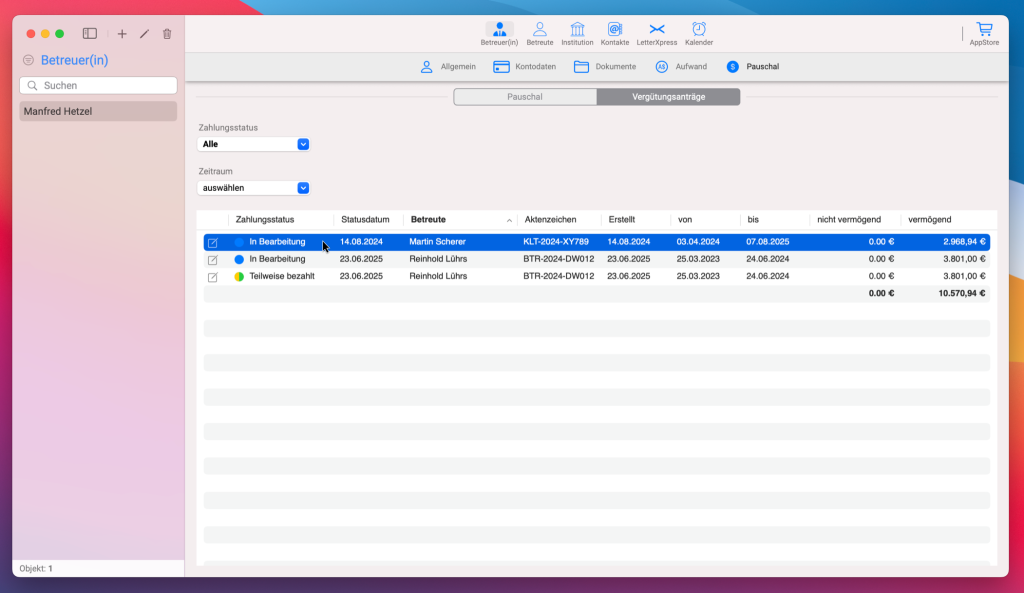Switch to the Kontodaten tab

(524, 67)
